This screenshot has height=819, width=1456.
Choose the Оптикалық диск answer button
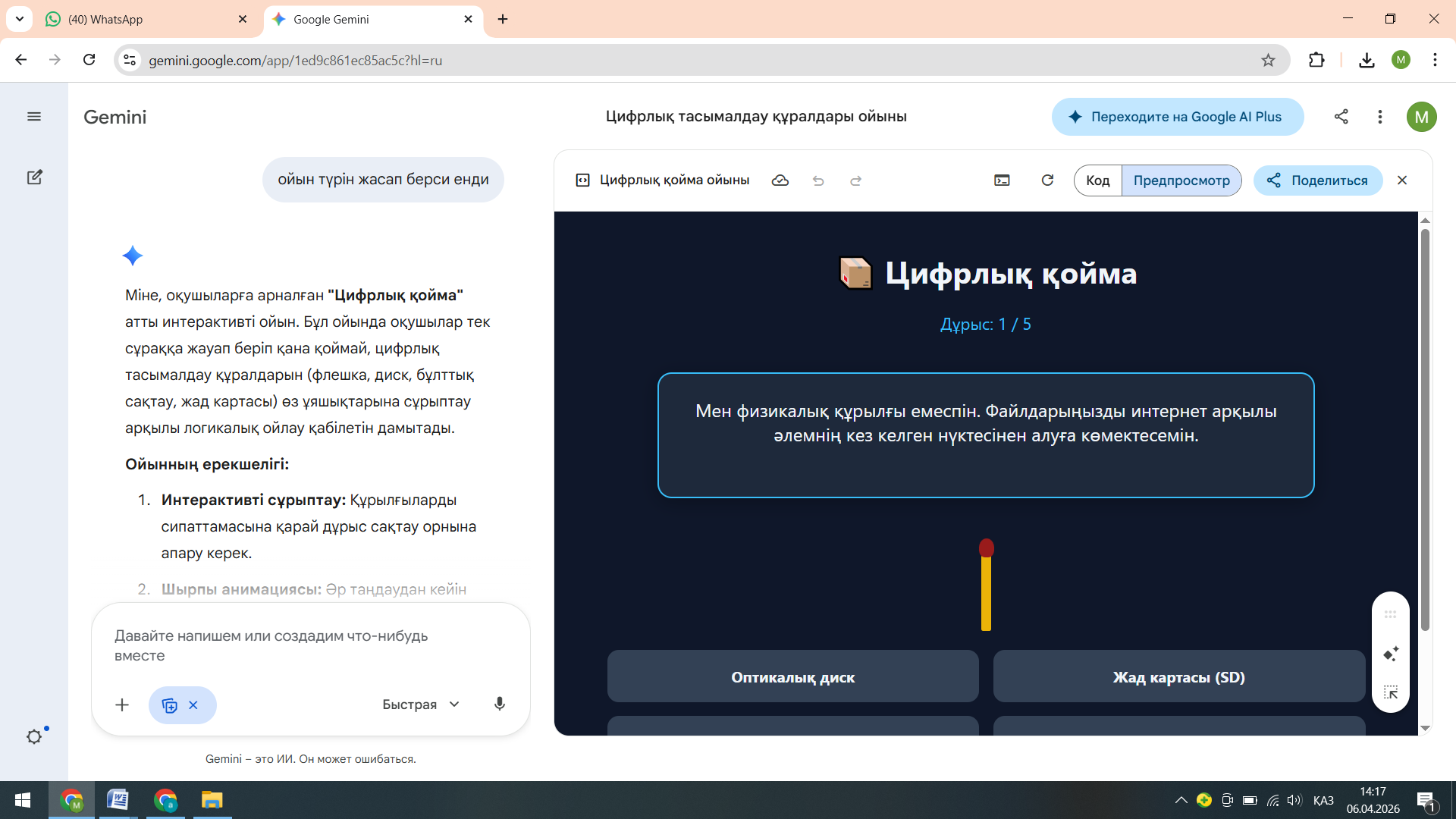[x=792, y=676]
